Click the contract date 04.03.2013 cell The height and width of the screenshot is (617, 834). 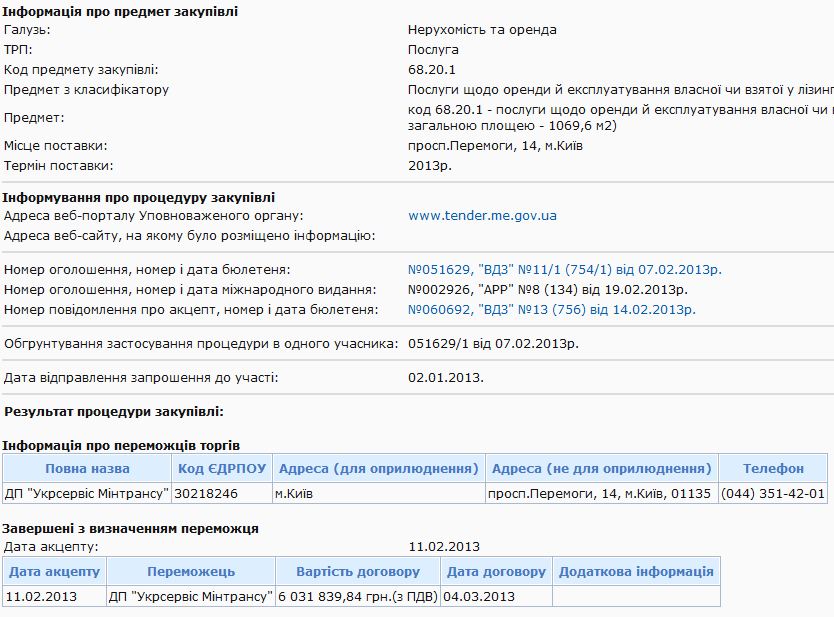(x=479, y=596)
